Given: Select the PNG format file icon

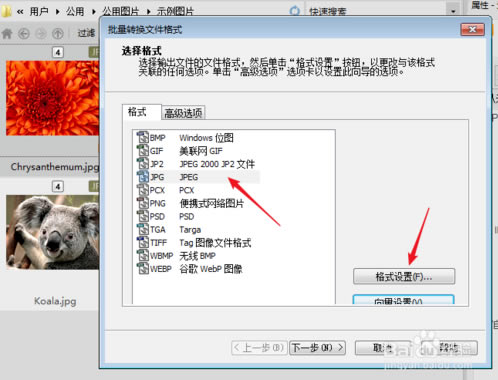Looking at the screenshot, I should (x=143, y=203).
